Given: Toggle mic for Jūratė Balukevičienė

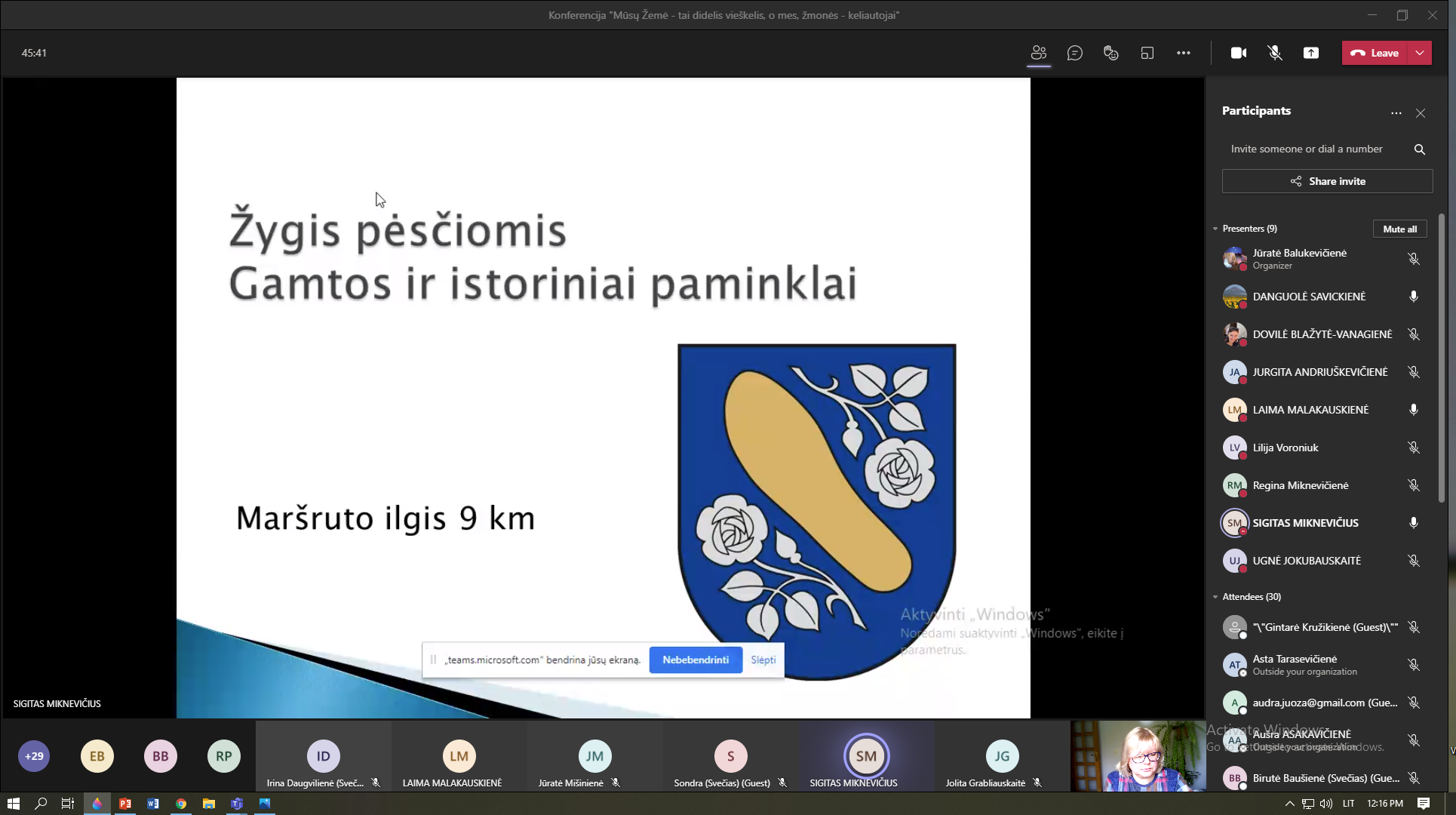Looking at the screenshot, I should tap(1414, 259).
